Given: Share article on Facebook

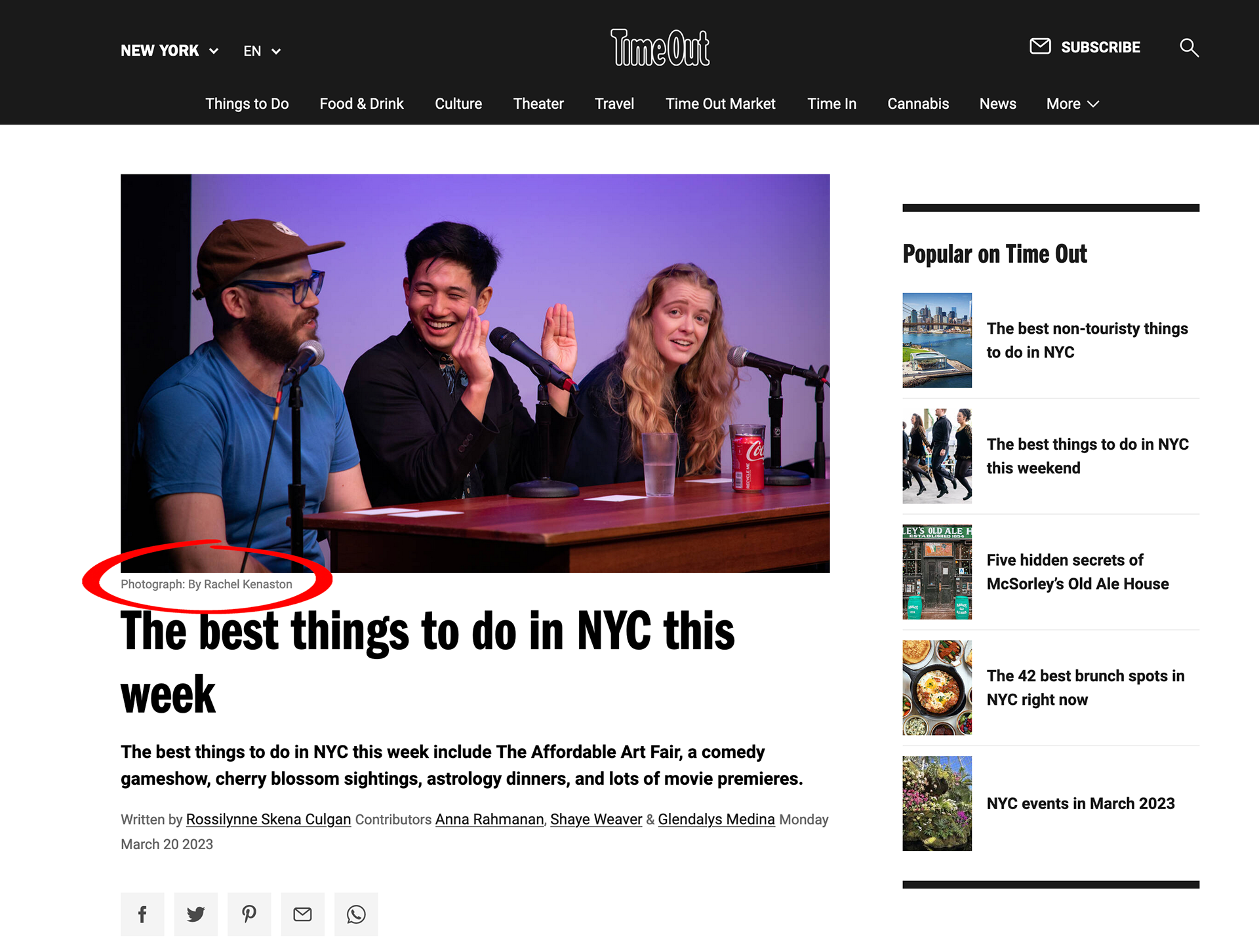Looking at the screenshot, I should tap(142, 914).
